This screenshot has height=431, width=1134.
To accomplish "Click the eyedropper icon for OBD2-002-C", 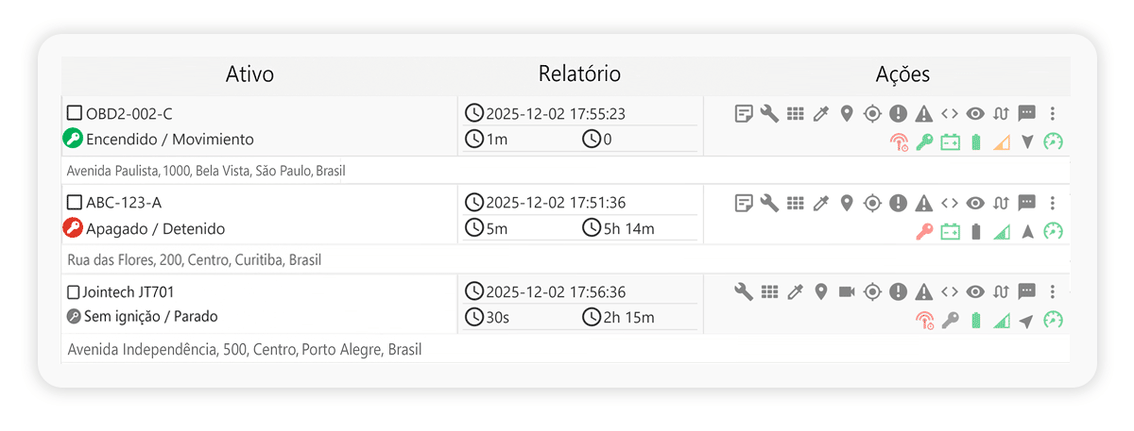I will (821, 114).
